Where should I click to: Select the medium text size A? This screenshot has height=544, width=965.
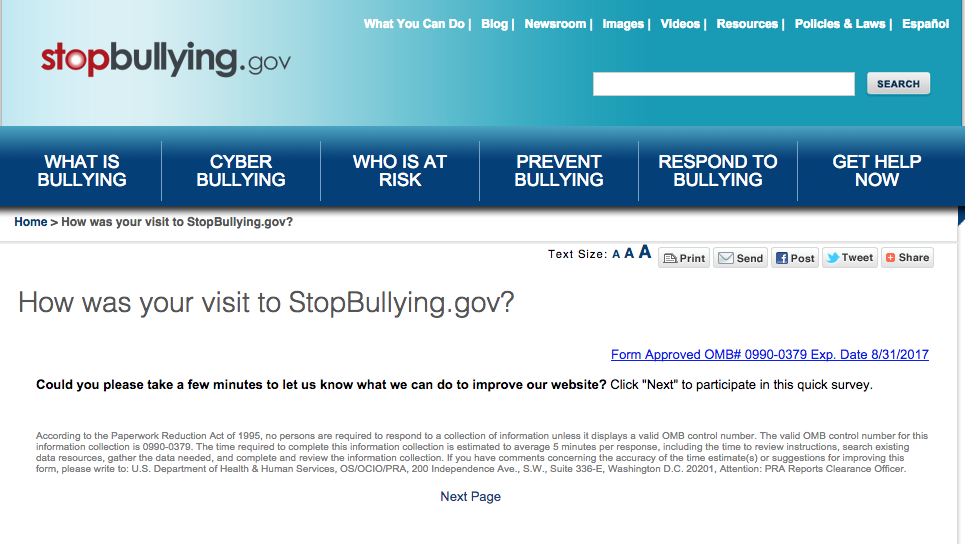tap(629, 254)
